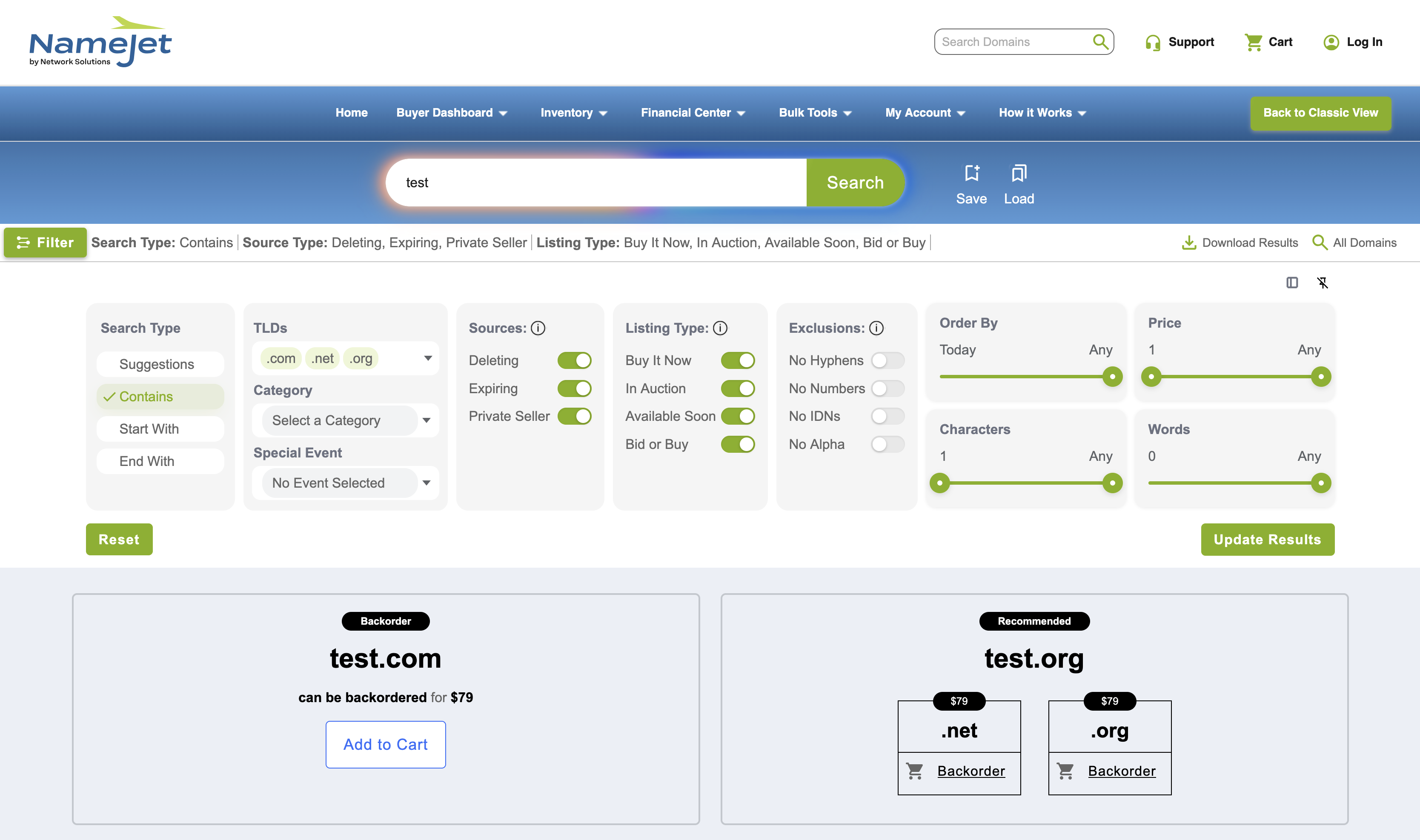Viewport: 1420px width, 840px height.
Task: Save the search with the bookmark-plus icon
Action: (972, 173)
